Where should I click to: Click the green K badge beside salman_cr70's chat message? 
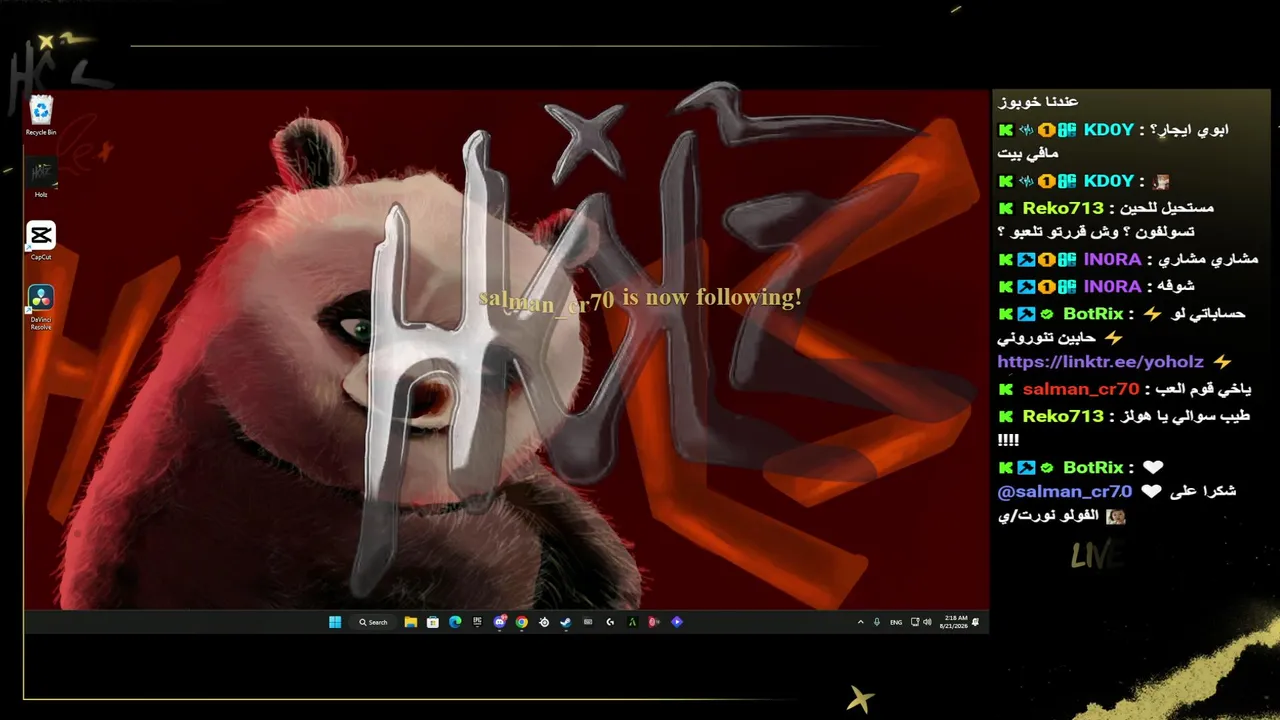pos(1006,389)
